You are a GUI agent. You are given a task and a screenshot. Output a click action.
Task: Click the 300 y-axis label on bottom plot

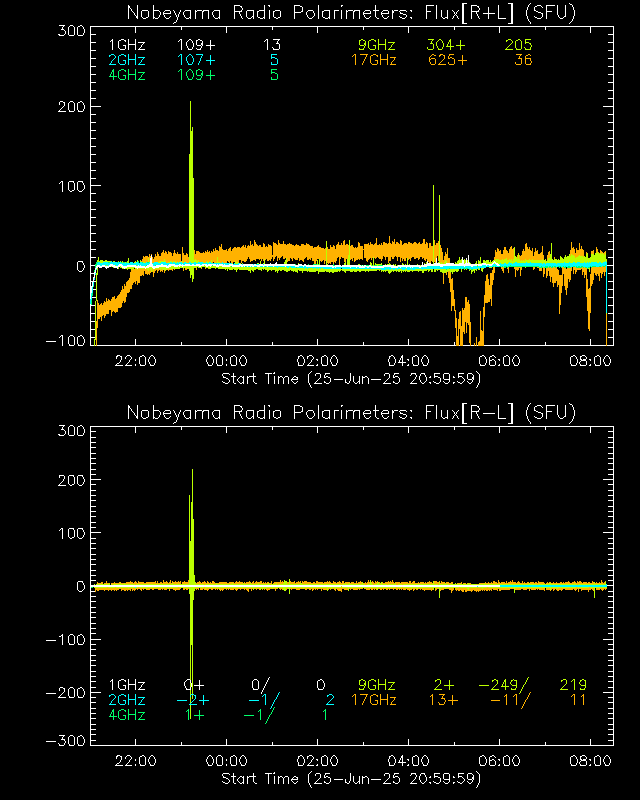coord(71,431)
